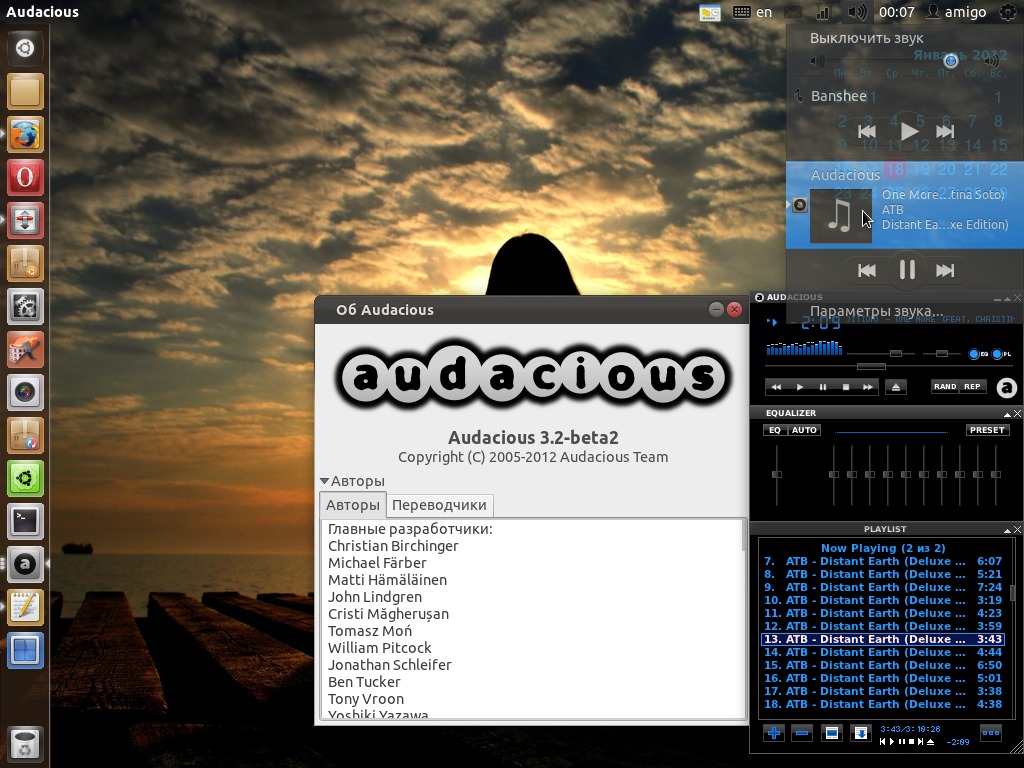The image size is (1024, 768).
Task: Open the volume indicator in top panel
Action: (x=857, y=12)
